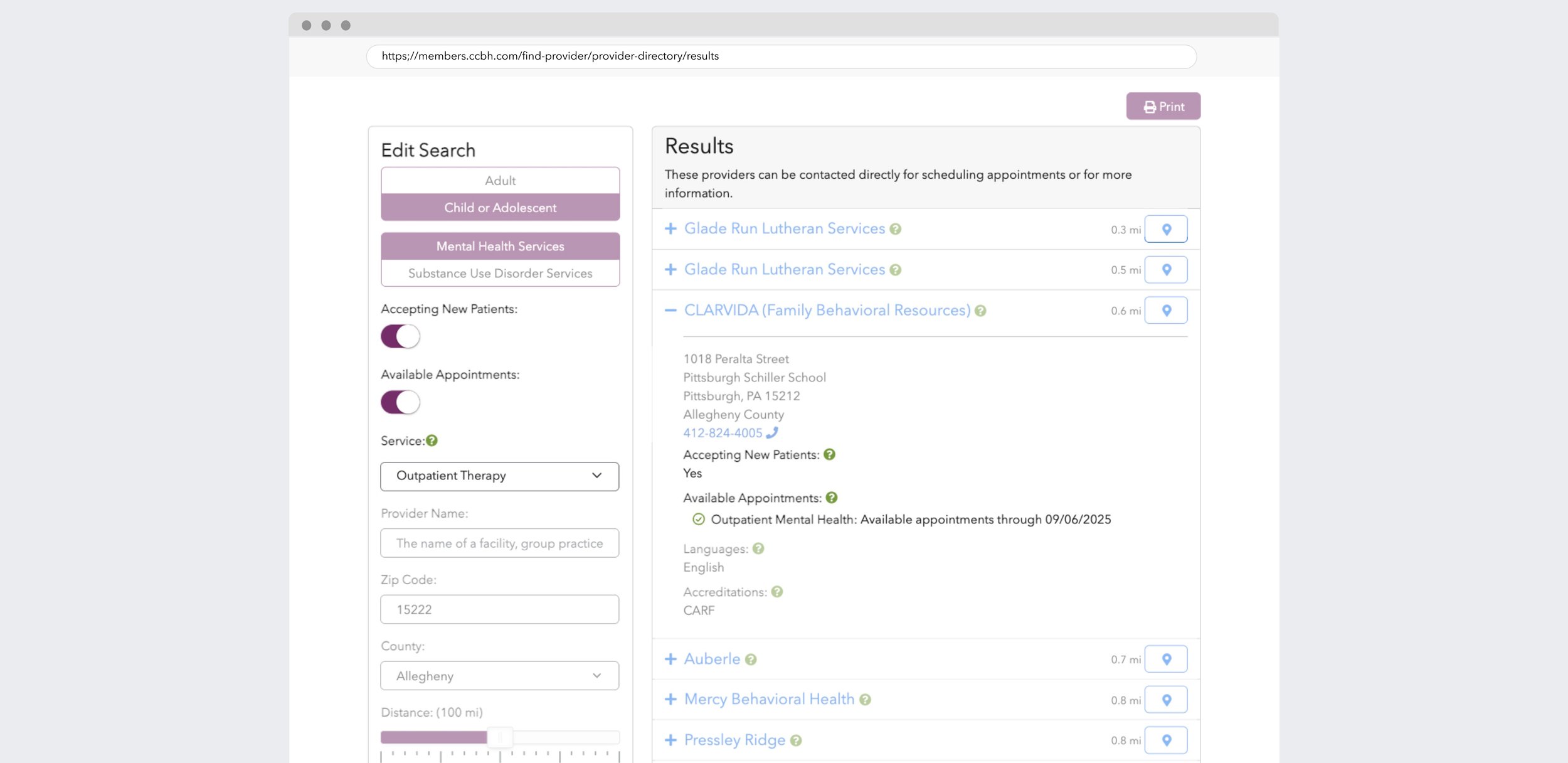Open the Outpatient Therapy service dropdown
The width and height of the screenshot is (1568, 763).
[499, 476]
